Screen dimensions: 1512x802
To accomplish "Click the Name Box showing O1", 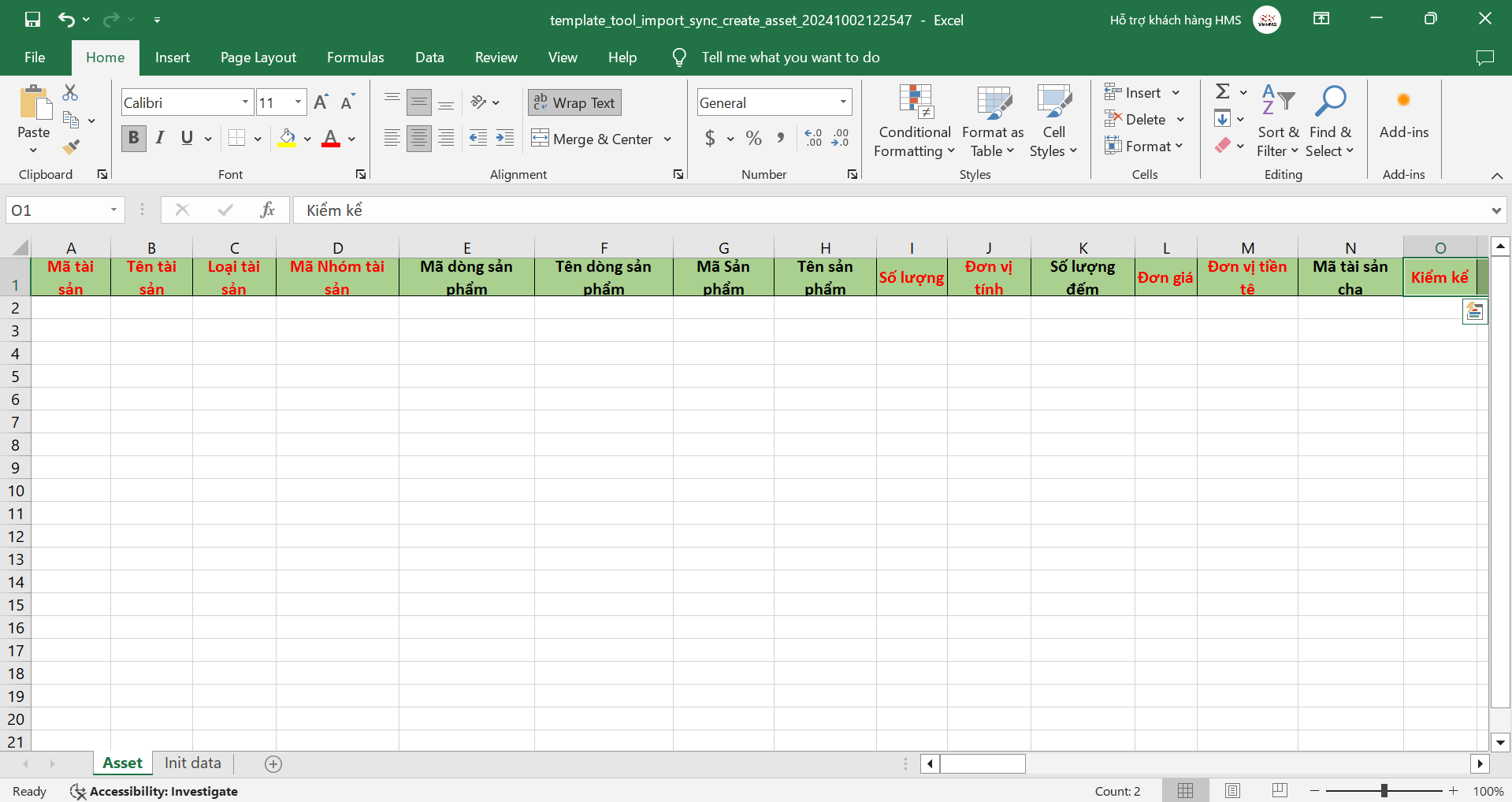I will pos(55,210).
